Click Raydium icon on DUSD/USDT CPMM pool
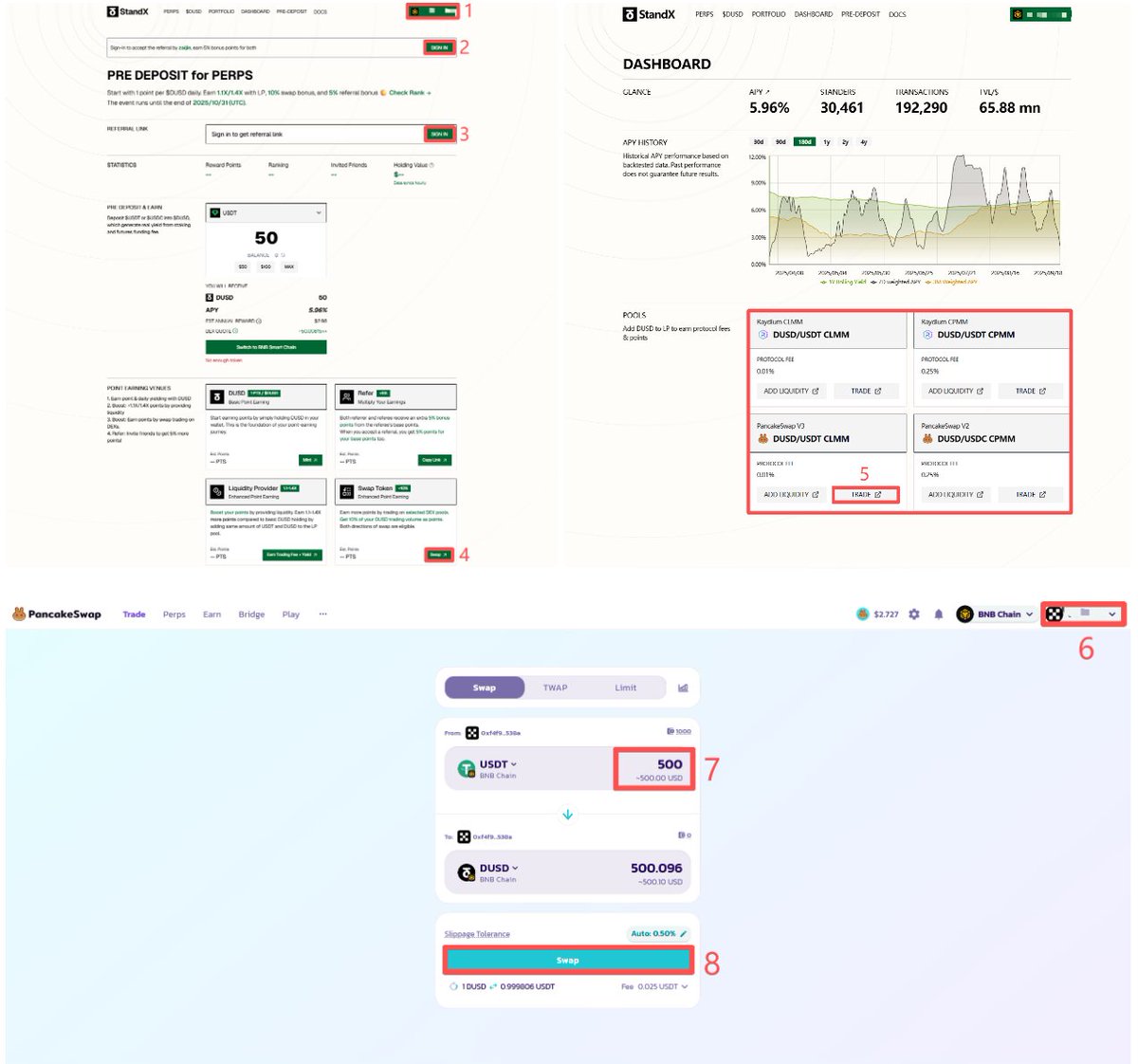This screenshot has width=1138, height=1064. [x=927, y=335]
